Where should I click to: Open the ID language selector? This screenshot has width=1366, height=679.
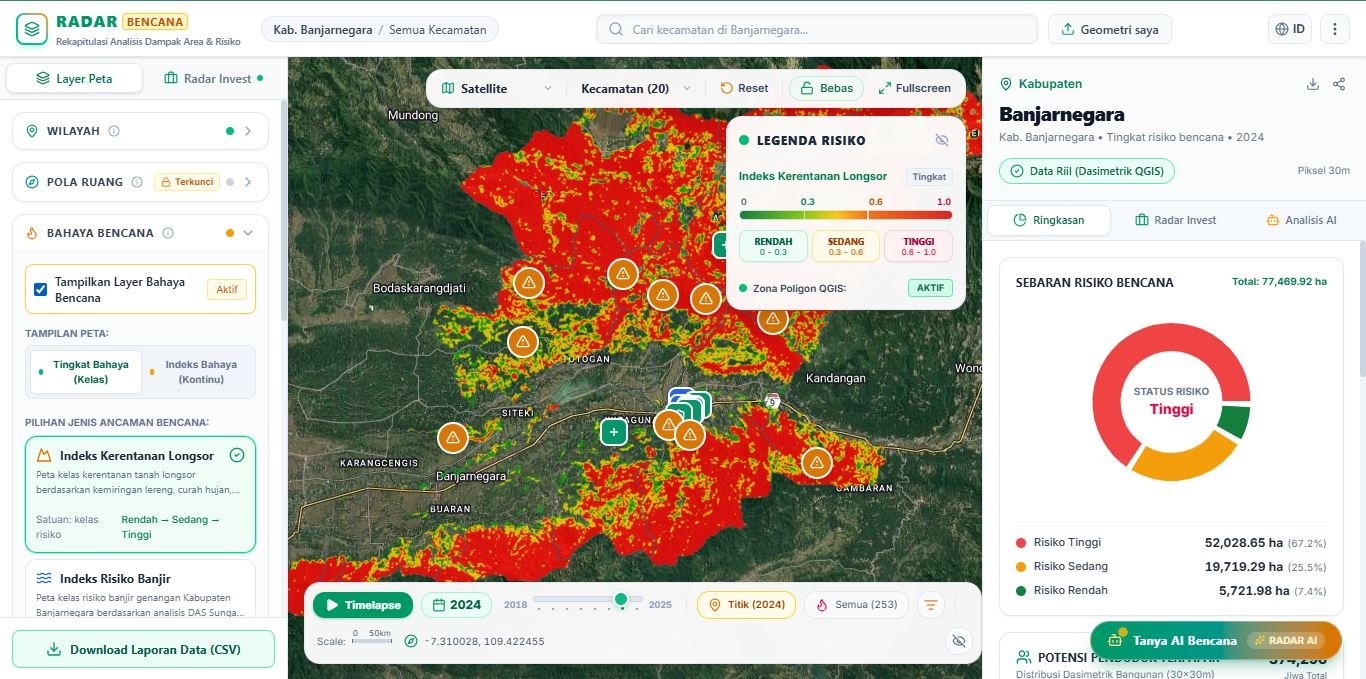1290,29
